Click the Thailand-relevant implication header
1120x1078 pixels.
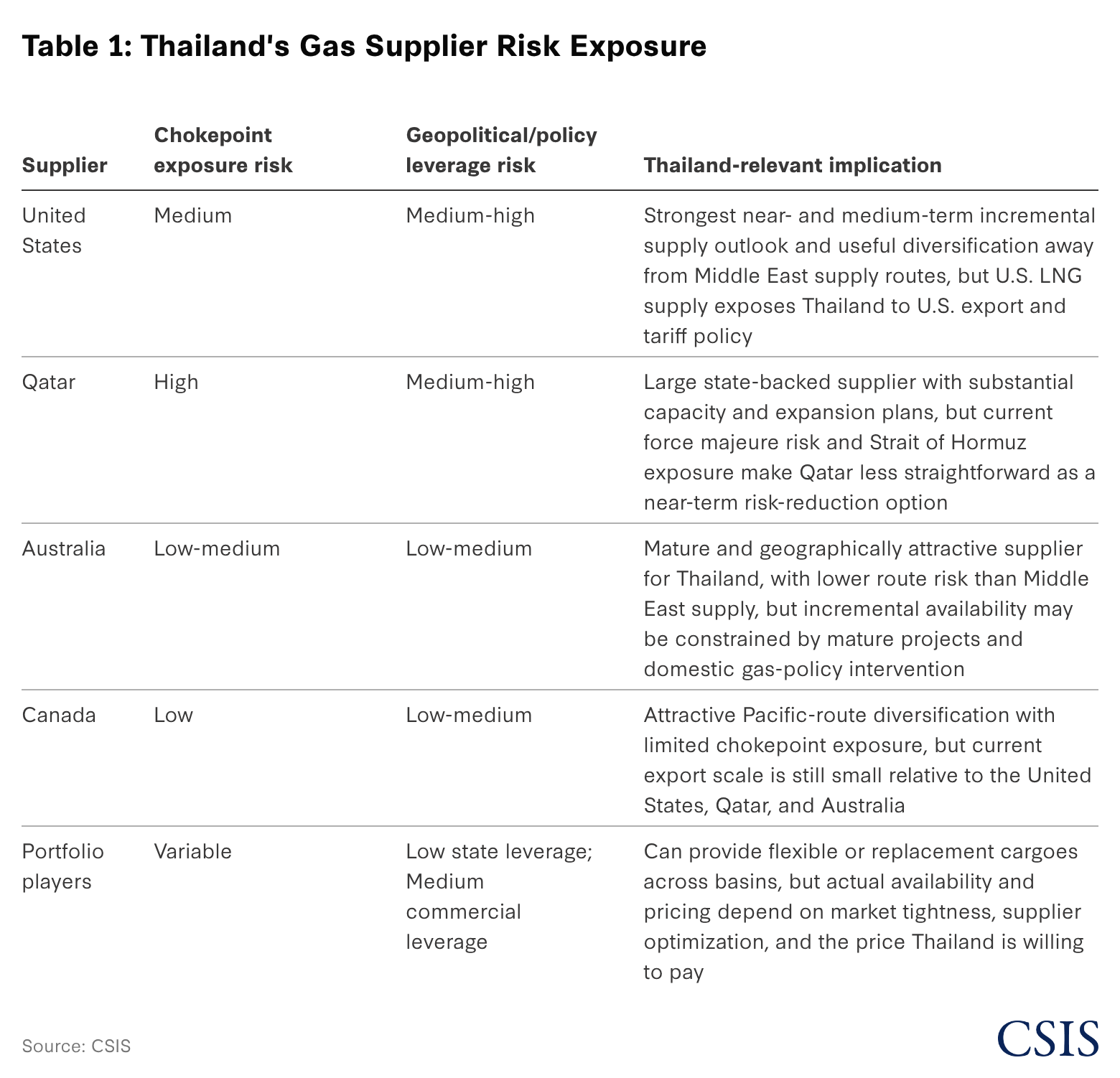click(793, 165)
